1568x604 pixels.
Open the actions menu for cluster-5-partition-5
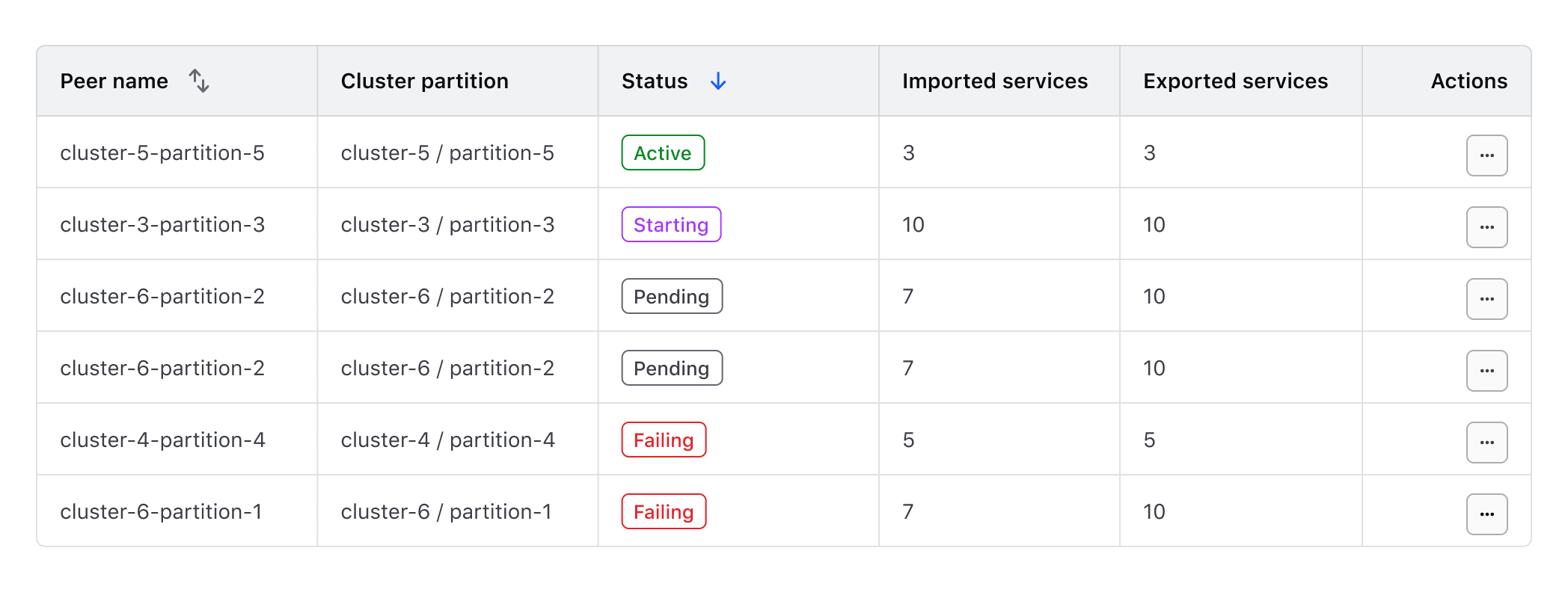(x=1486, y=155)
